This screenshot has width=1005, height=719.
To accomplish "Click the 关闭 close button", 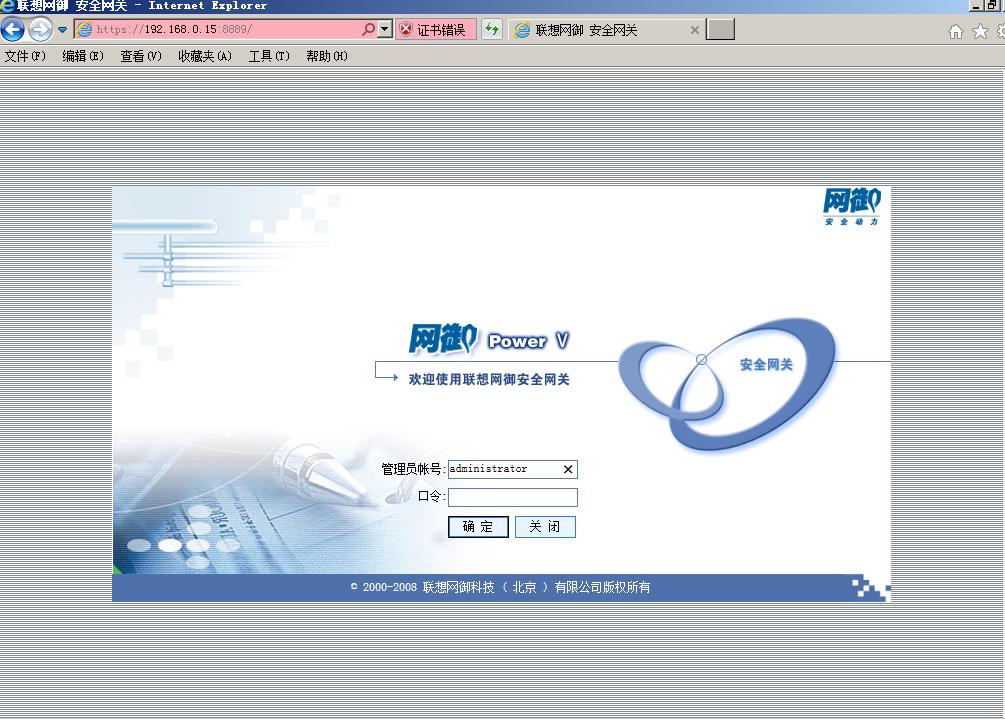I will coord(545,527).
